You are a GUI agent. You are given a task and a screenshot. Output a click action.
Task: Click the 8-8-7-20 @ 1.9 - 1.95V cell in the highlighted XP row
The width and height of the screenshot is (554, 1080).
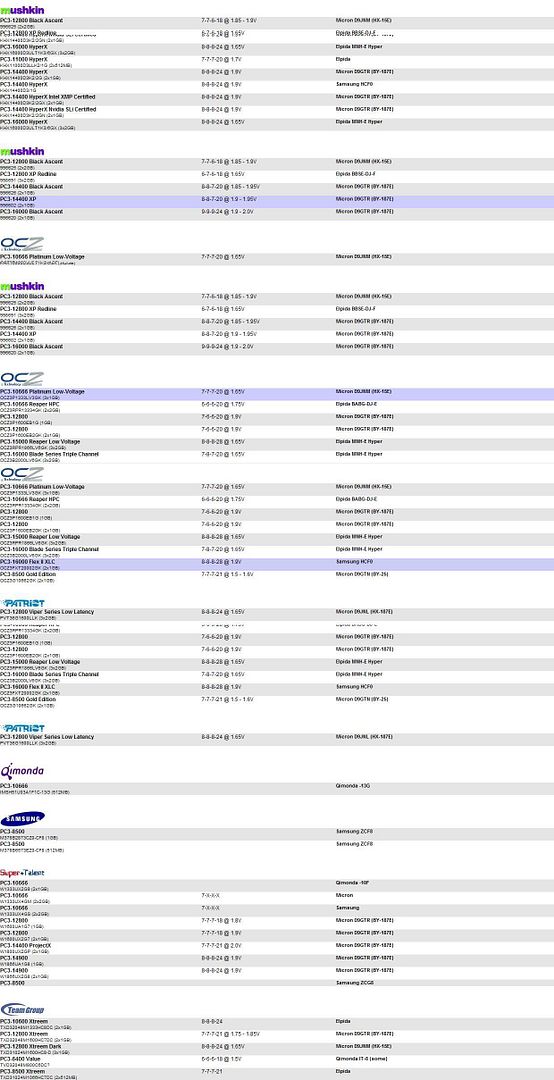229,199
